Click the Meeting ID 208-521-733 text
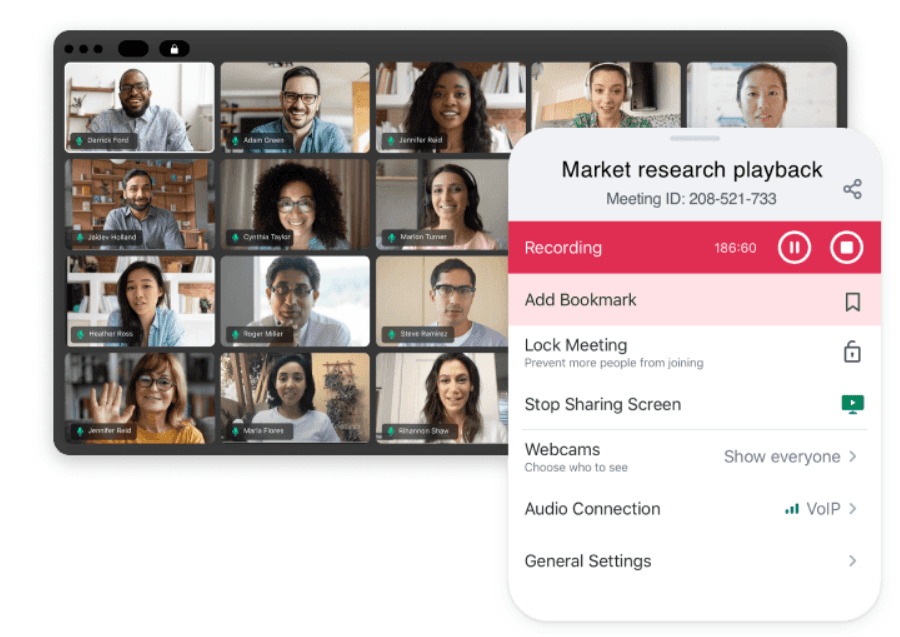 691,199
